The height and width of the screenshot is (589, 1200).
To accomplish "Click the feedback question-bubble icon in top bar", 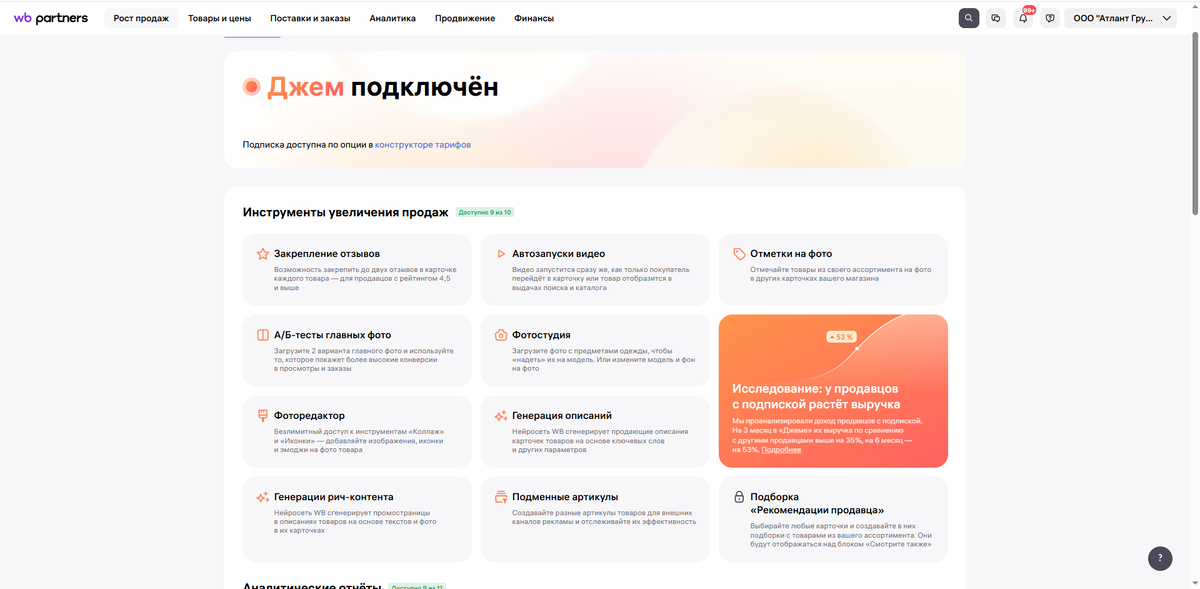I will click(1049, 17).
